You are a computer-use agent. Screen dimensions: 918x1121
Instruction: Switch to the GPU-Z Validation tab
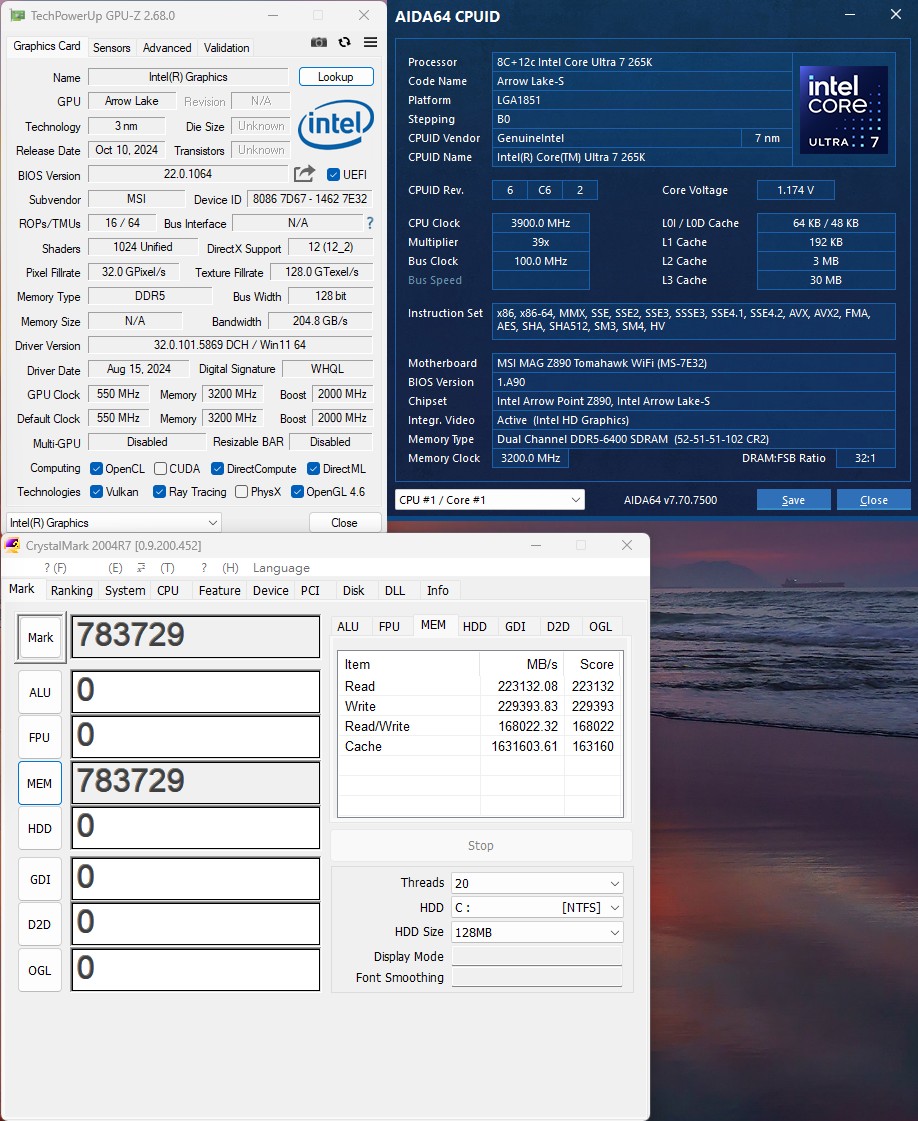(x=227, y=48)
